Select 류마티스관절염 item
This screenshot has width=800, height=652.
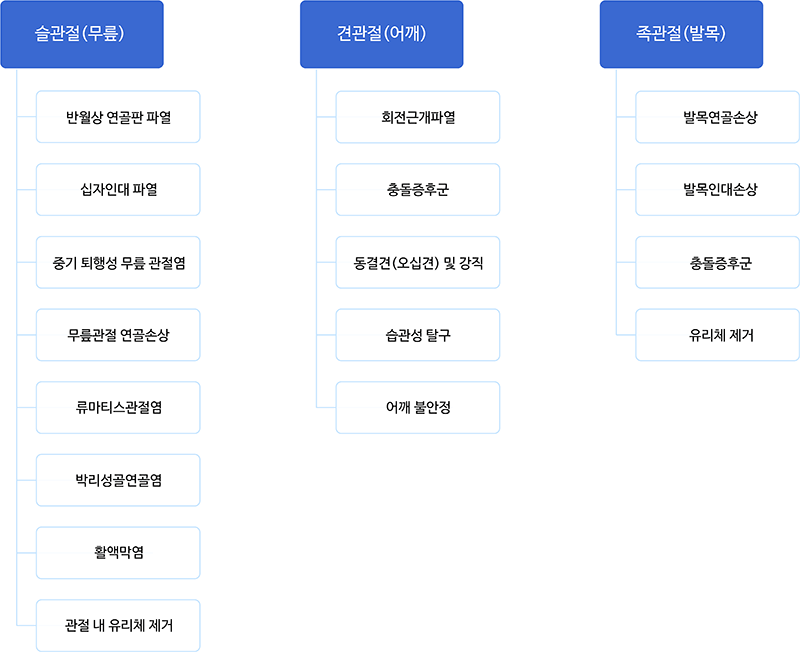[118, 408]
